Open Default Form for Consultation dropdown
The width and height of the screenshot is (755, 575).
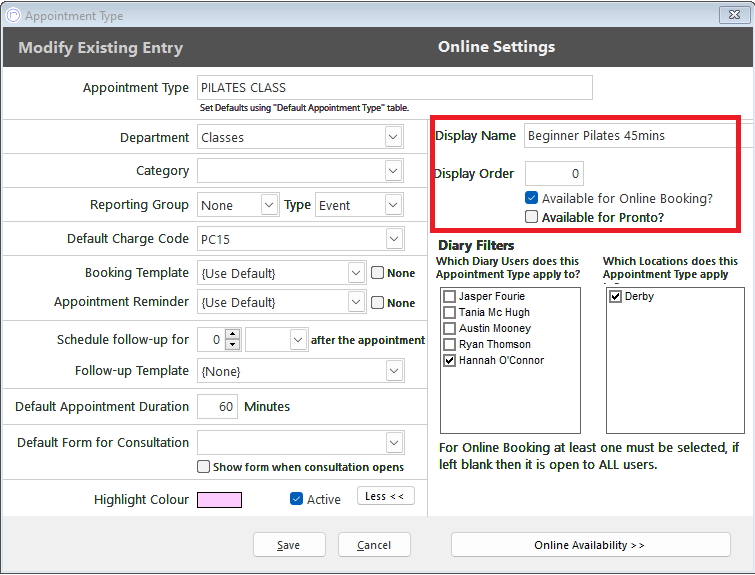(x=394, y=443)
